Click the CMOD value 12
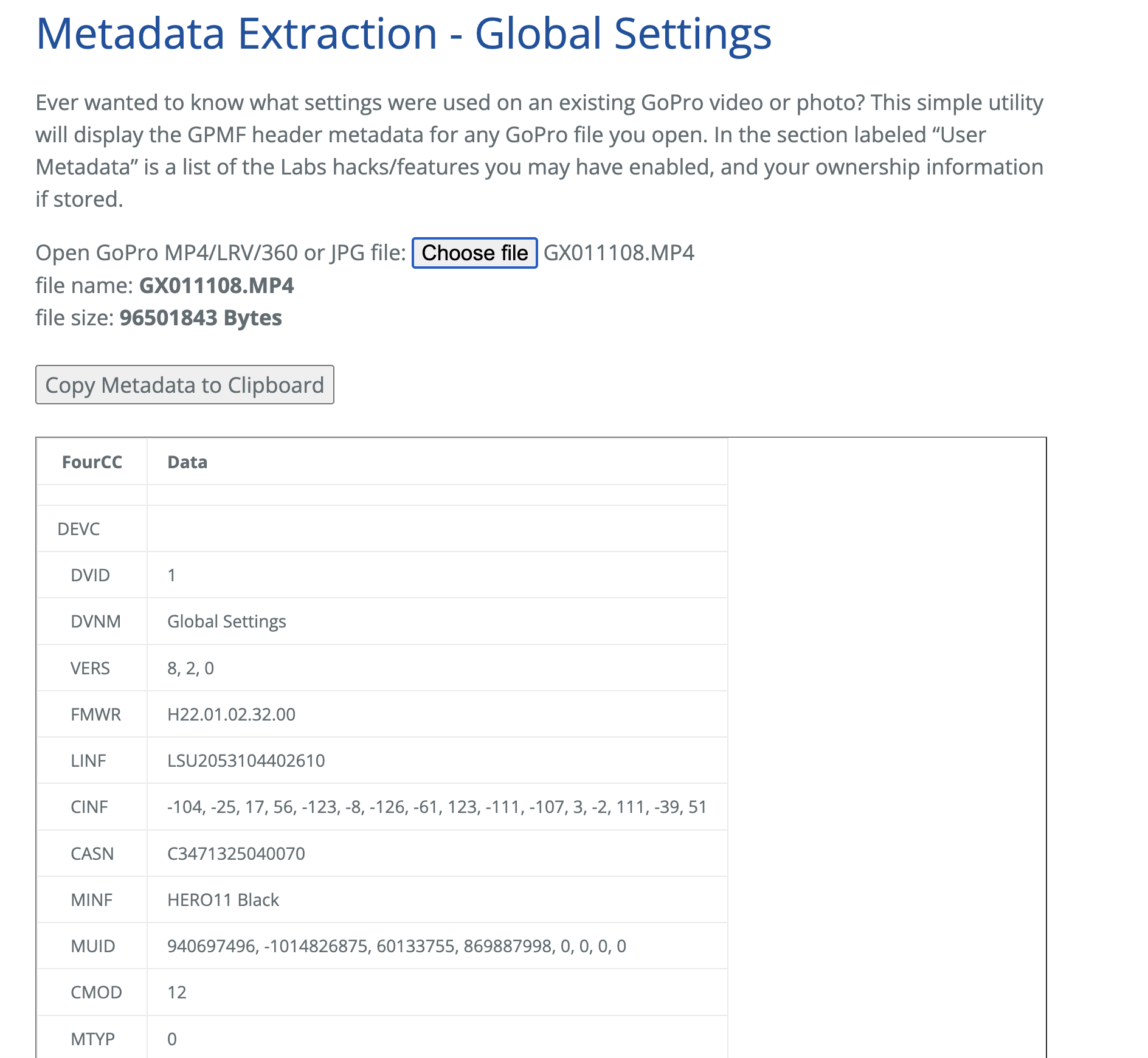1148x1058 pixels. tap(176, 992)
